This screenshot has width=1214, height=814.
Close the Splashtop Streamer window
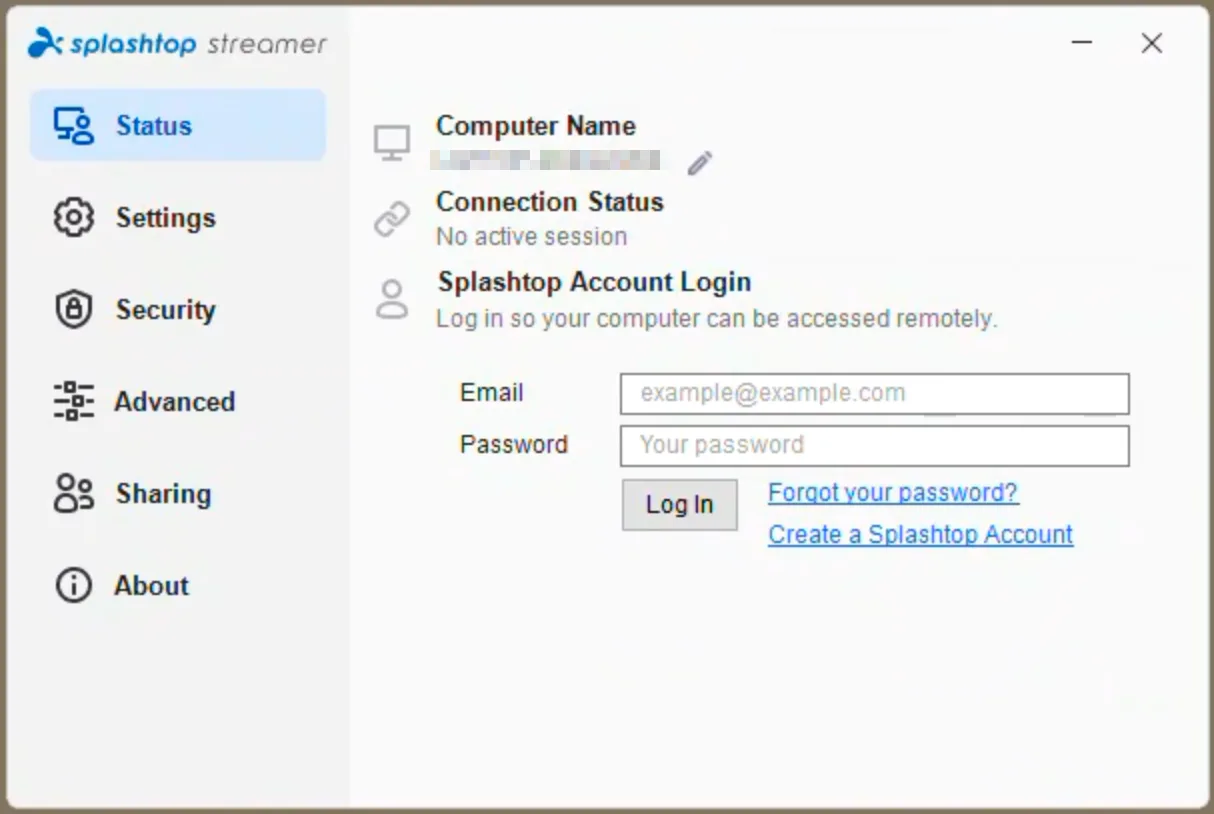pyautogui.click(x=1152, y=43)
